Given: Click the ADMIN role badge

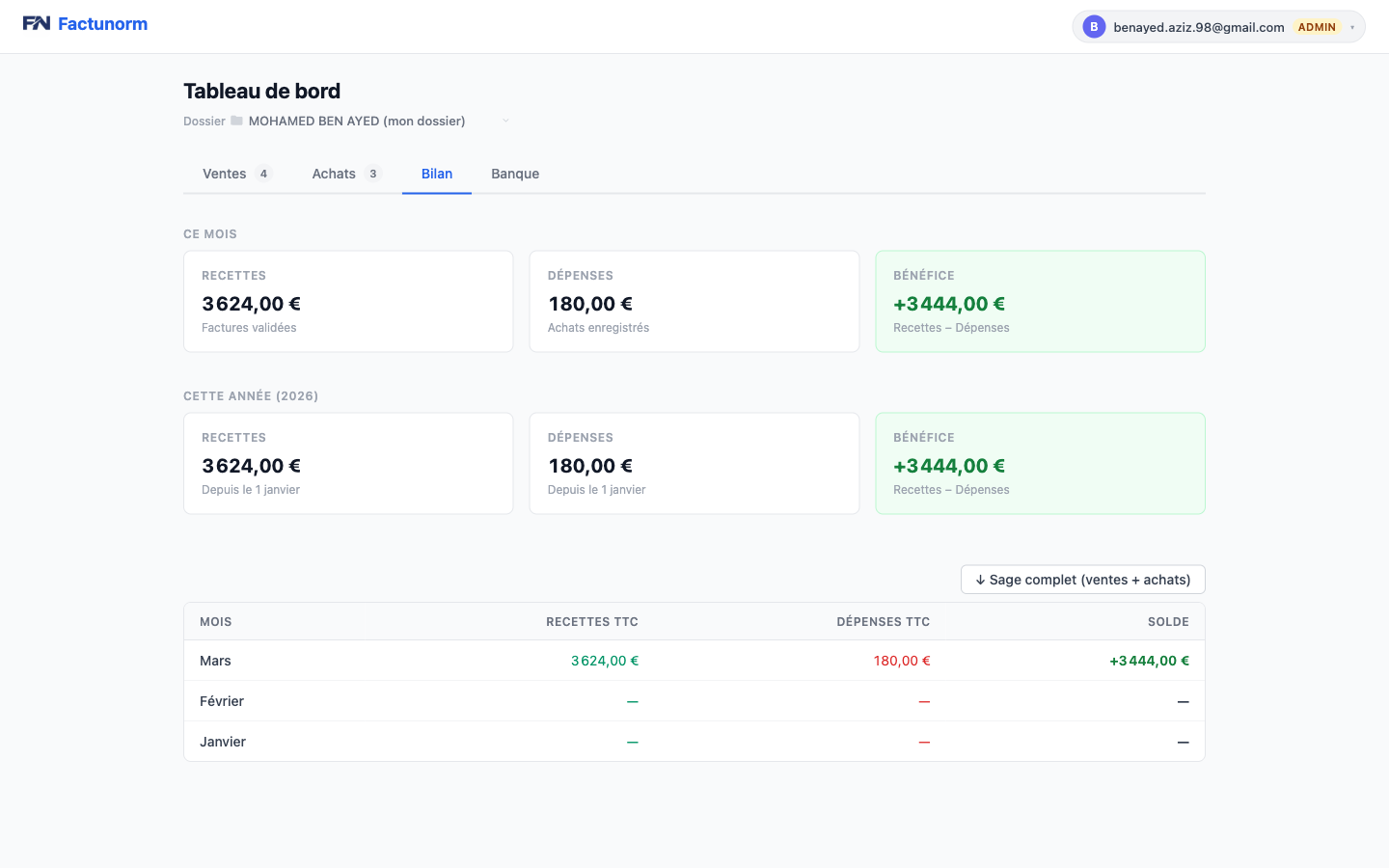Looking at the screenshot, I should [1316, 27].
